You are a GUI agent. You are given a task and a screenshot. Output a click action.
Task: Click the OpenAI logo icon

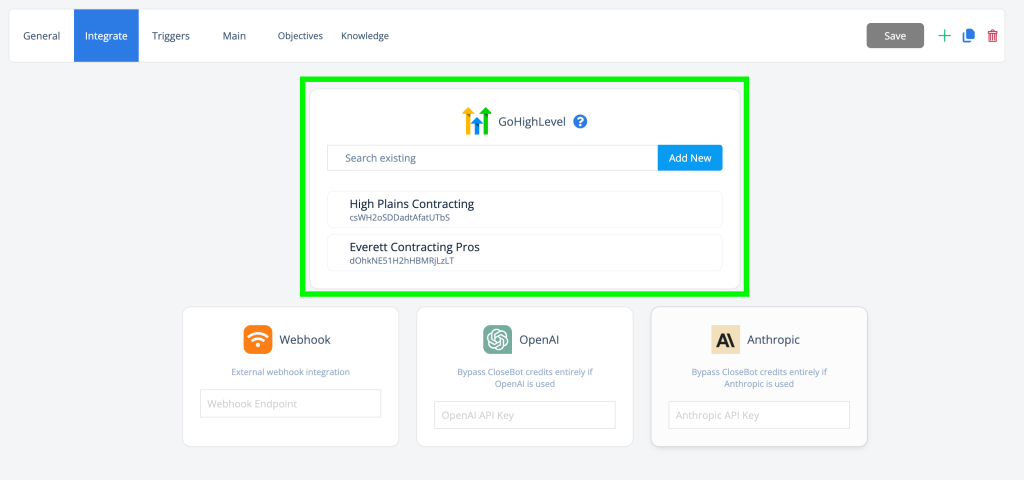(498, 340)
